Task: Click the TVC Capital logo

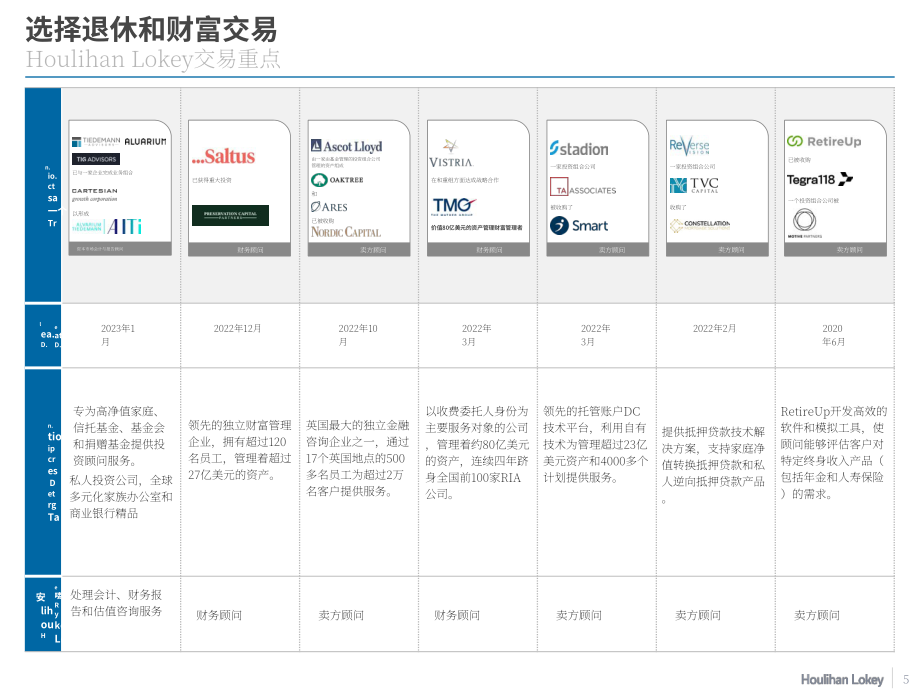Action: pyautogui.click(x=694, y=185)
